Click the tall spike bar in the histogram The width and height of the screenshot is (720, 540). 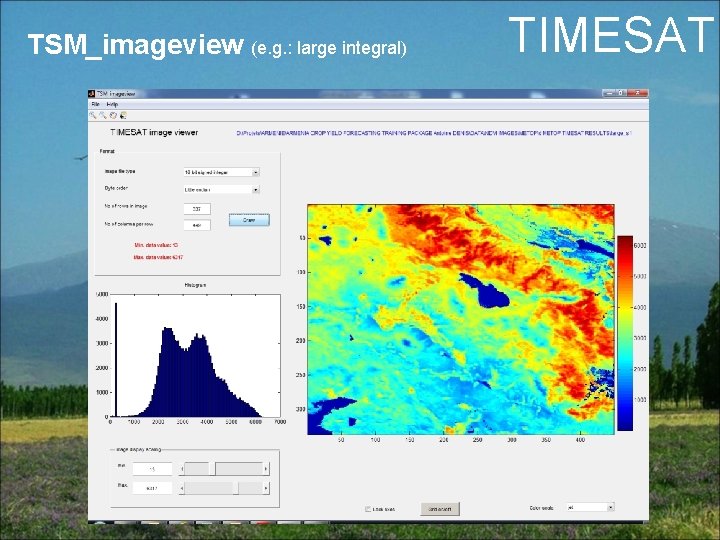click(116, 360)
